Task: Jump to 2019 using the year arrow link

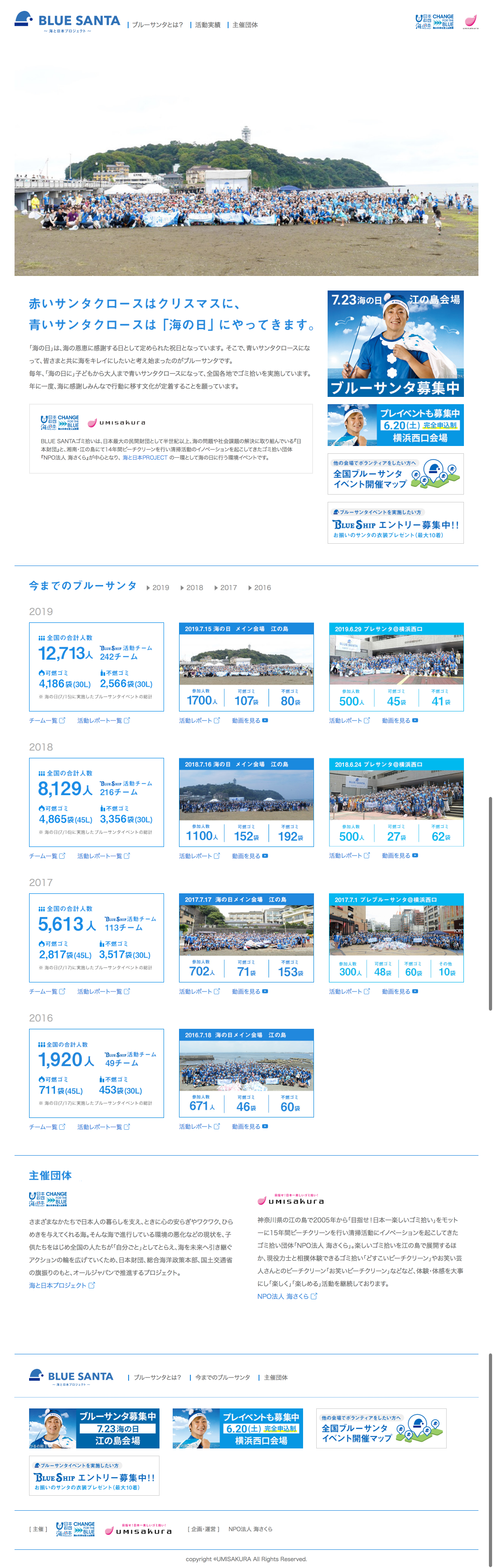Action: [x=158, y=587]
